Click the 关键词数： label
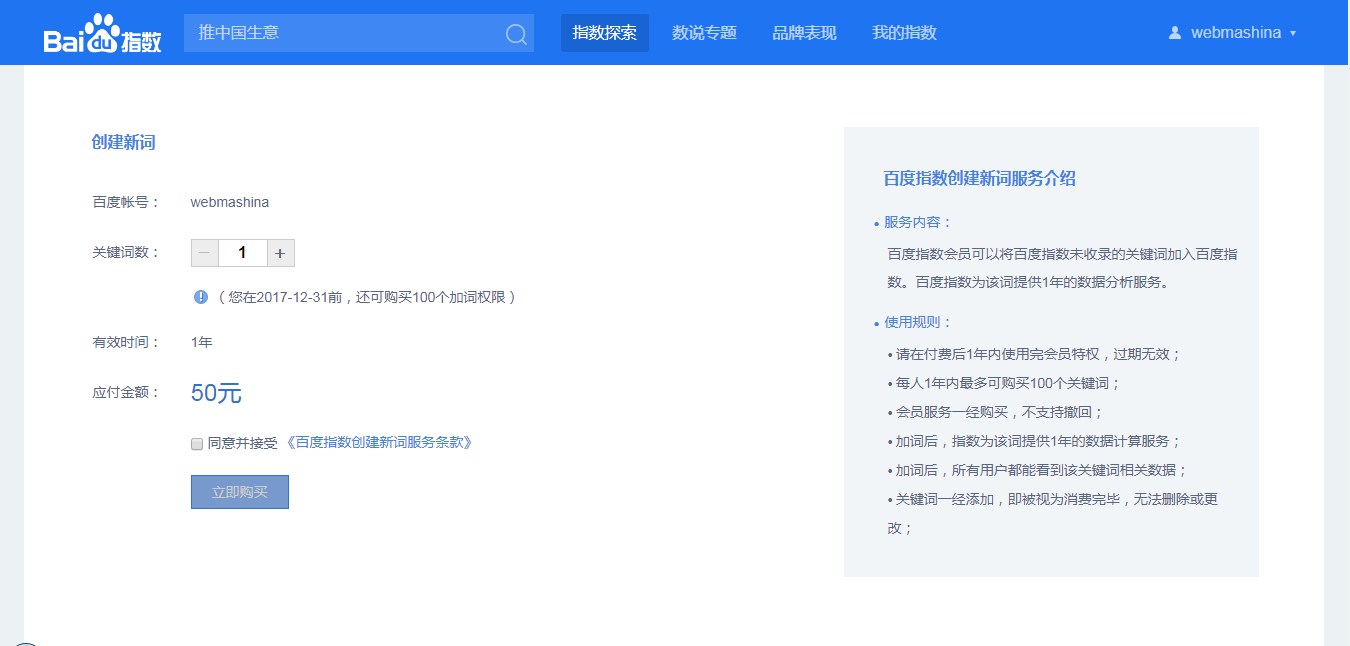The width and height of the screenshot is (1350, 646). pyautogui.click(x=126, y=252)
